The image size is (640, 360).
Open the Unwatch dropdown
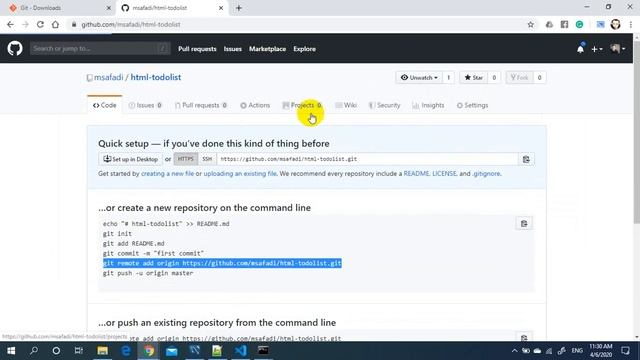419,78
